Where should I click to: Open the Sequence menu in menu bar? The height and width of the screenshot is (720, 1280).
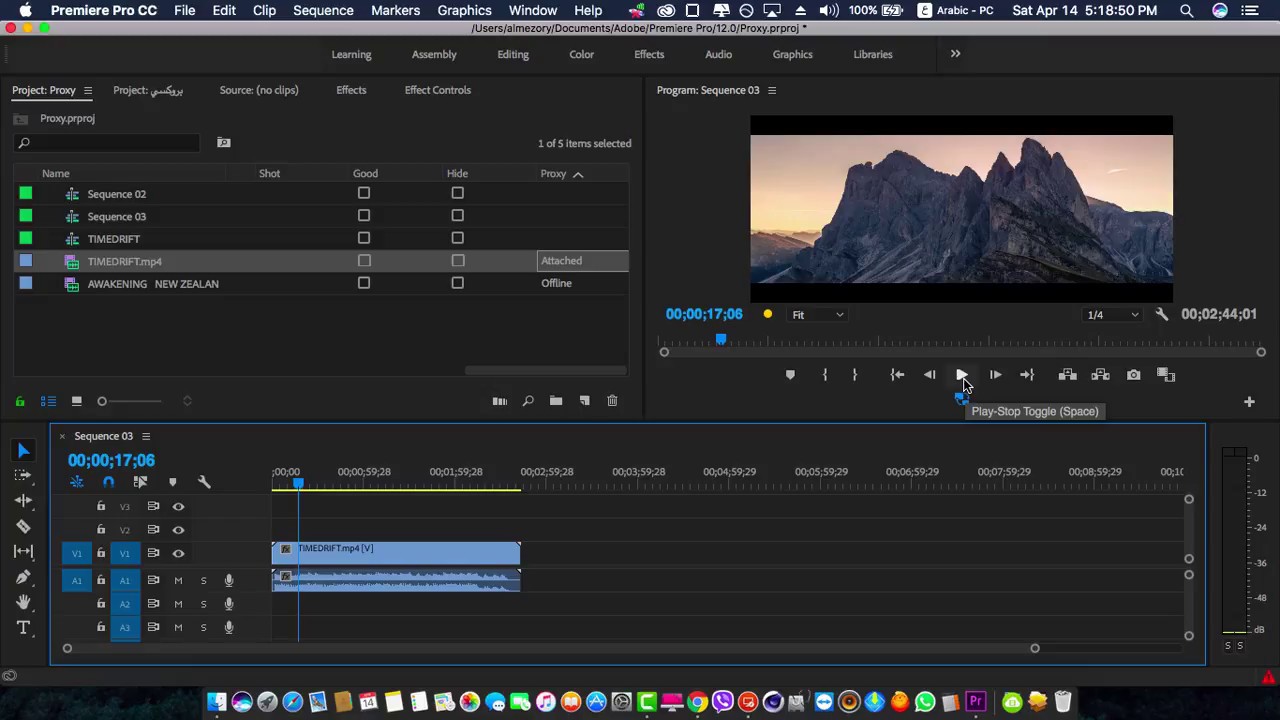(x=323, y=11)
